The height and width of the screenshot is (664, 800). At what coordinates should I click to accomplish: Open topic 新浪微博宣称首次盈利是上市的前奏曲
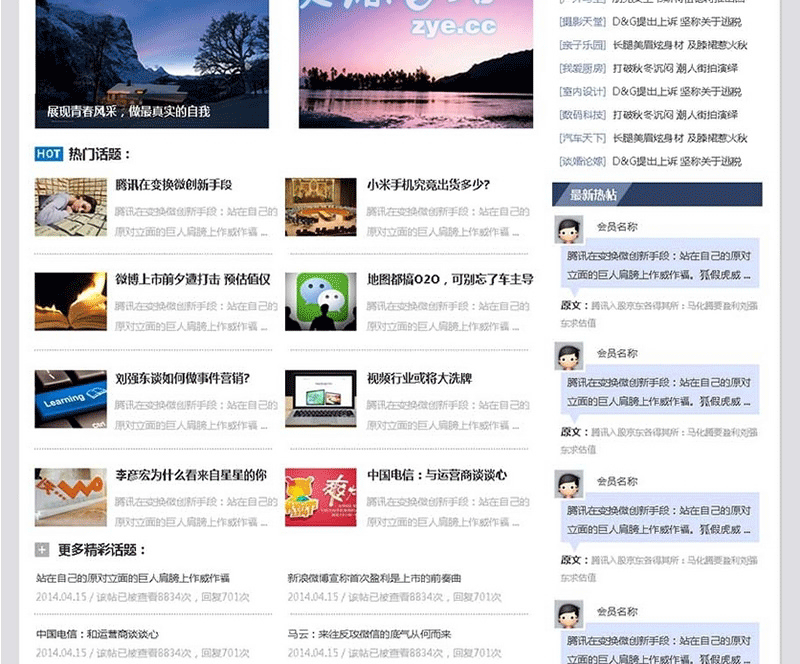pos(374,578)
